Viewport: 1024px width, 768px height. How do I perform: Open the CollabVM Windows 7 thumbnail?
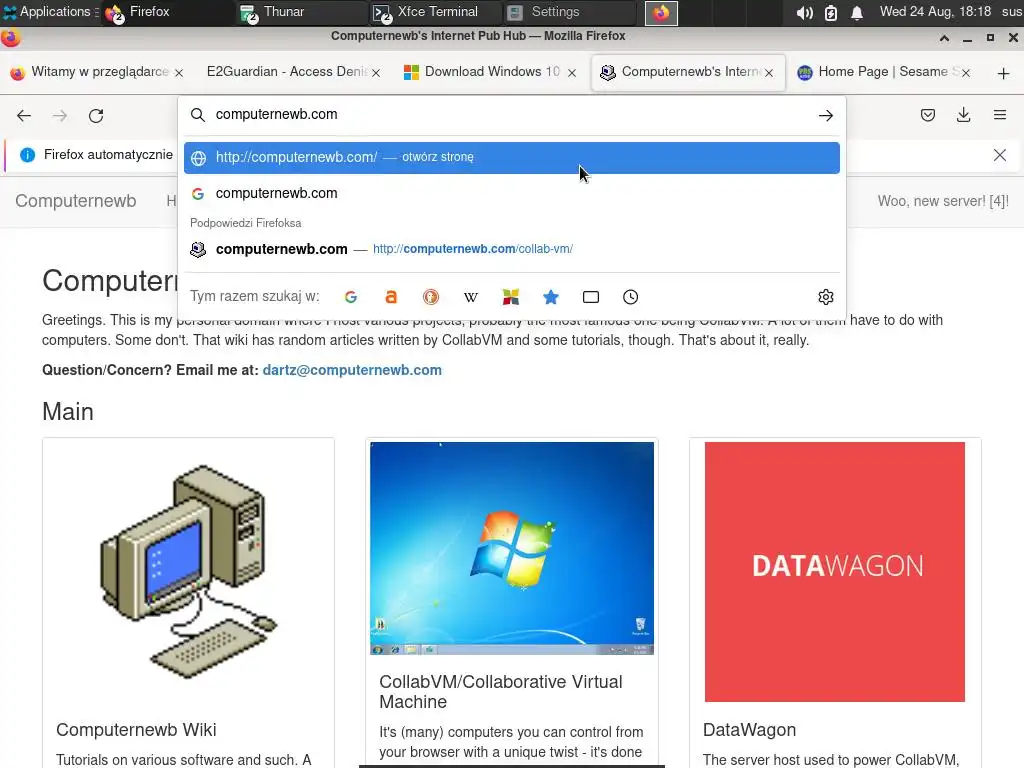coord(511,548)
